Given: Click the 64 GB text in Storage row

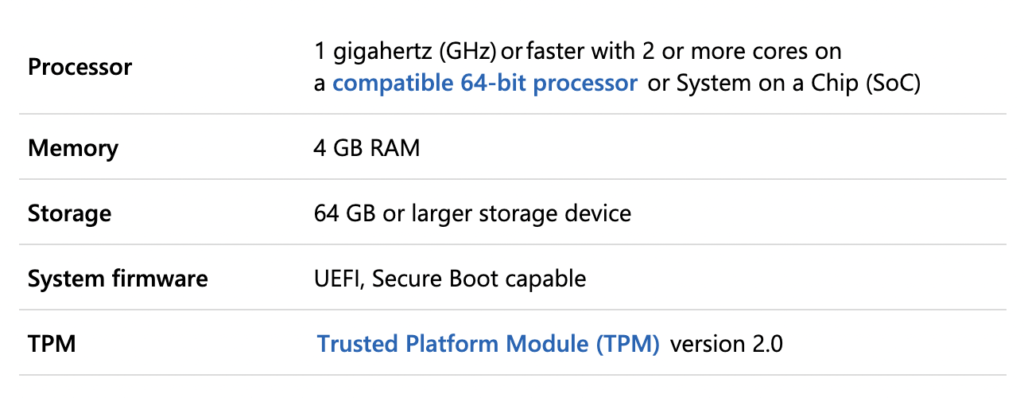Looking at the screenshot, I should [x=346, y=214].
